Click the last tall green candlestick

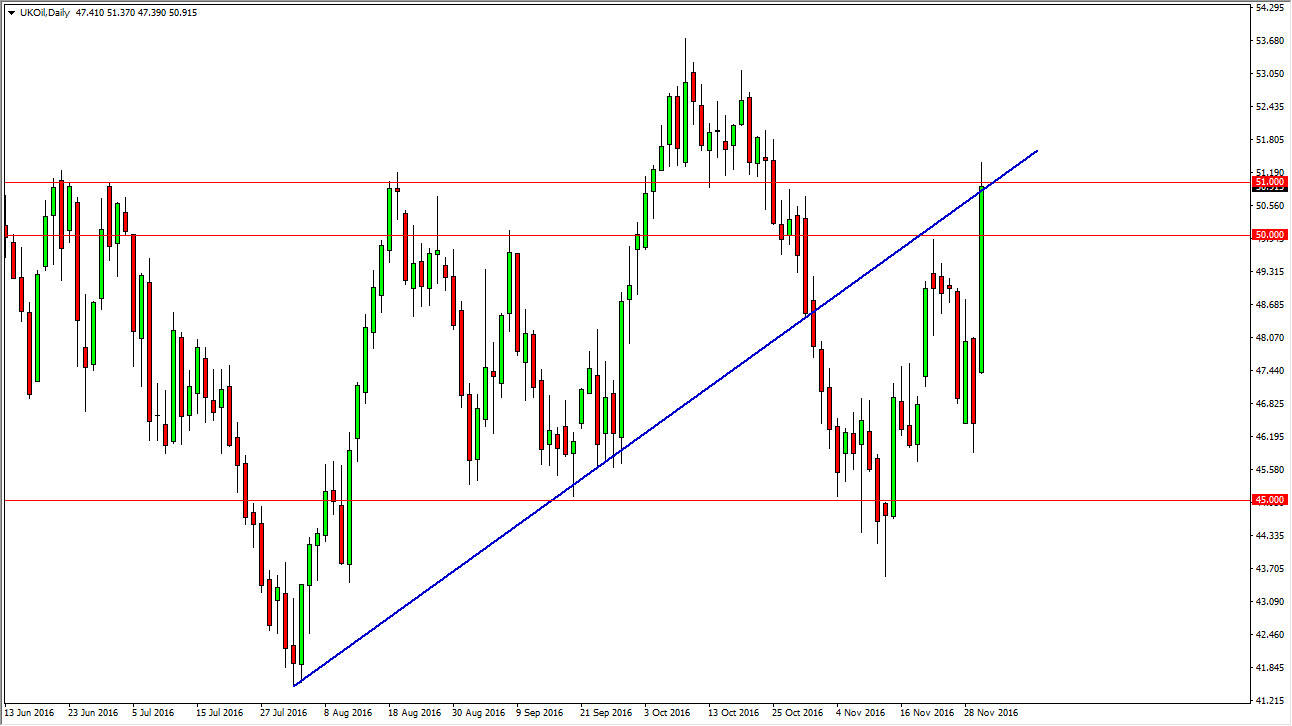coord(982,280)
